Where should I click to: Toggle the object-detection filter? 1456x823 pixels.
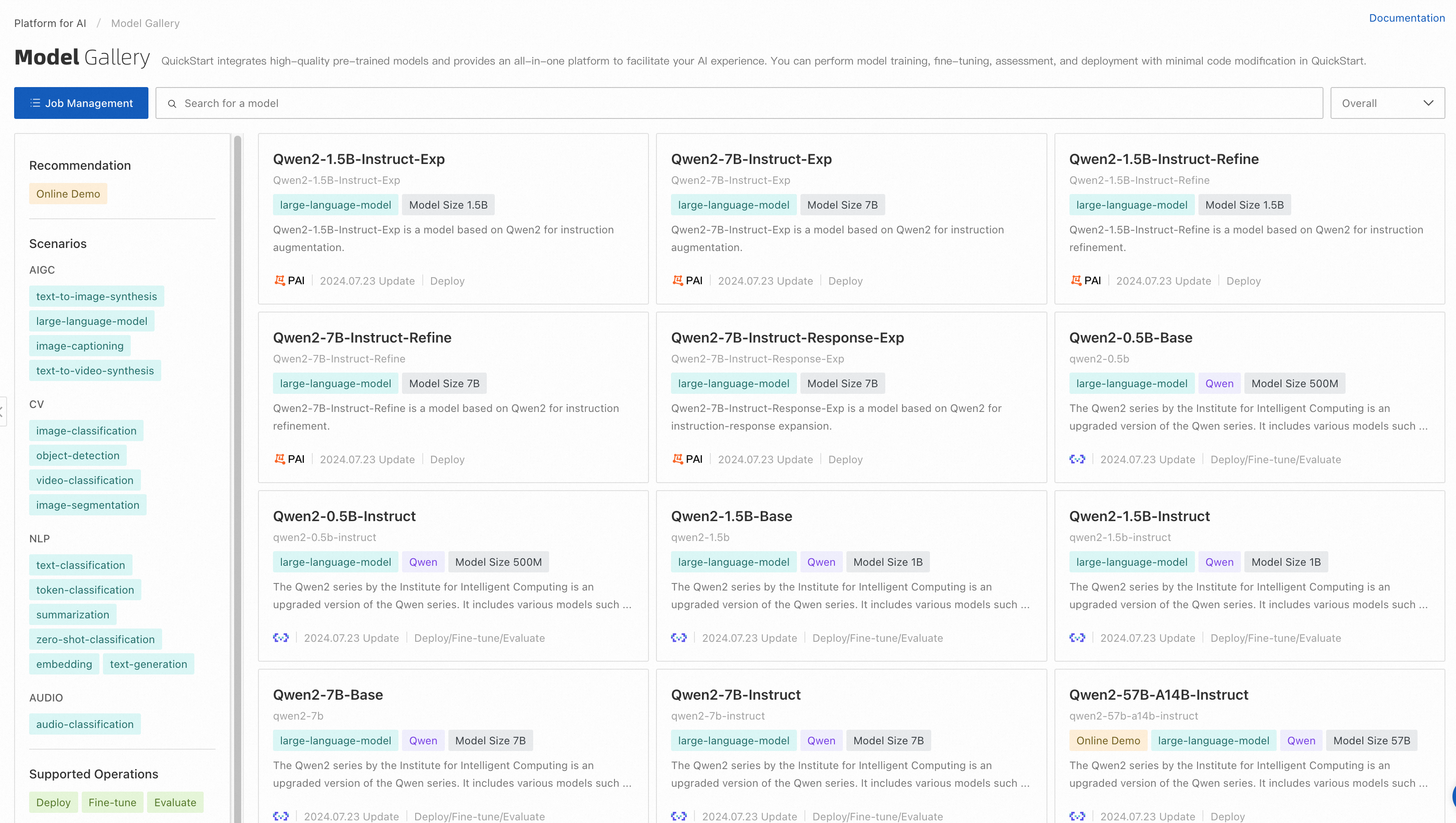78,456
